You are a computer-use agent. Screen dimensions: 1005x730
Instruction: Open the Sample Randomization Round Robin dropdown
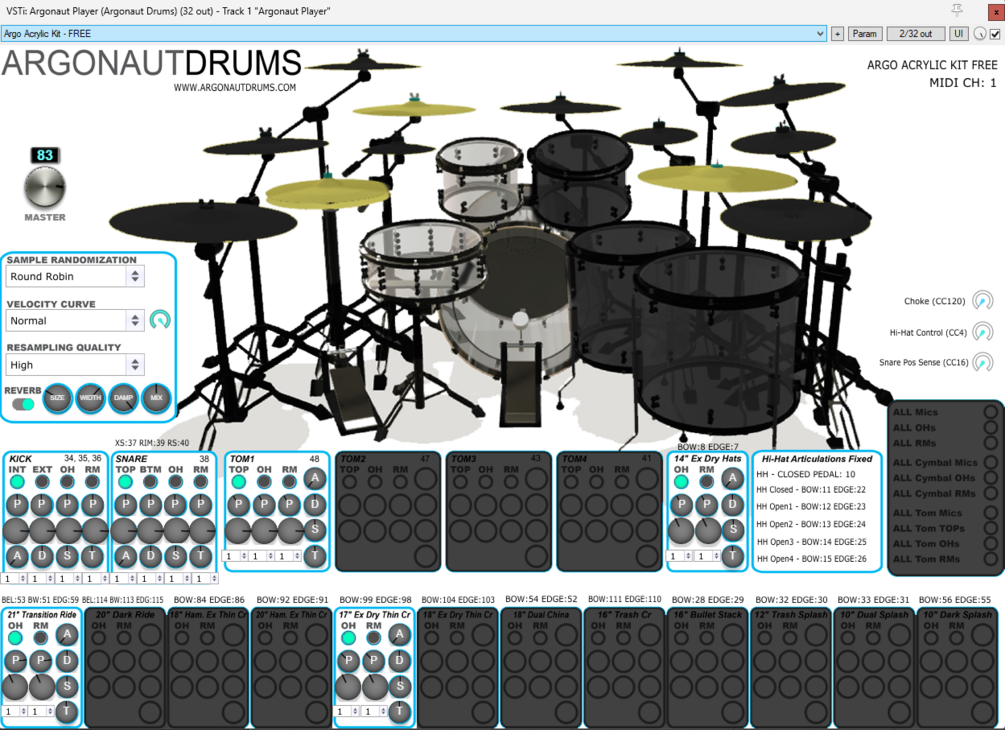75,276
